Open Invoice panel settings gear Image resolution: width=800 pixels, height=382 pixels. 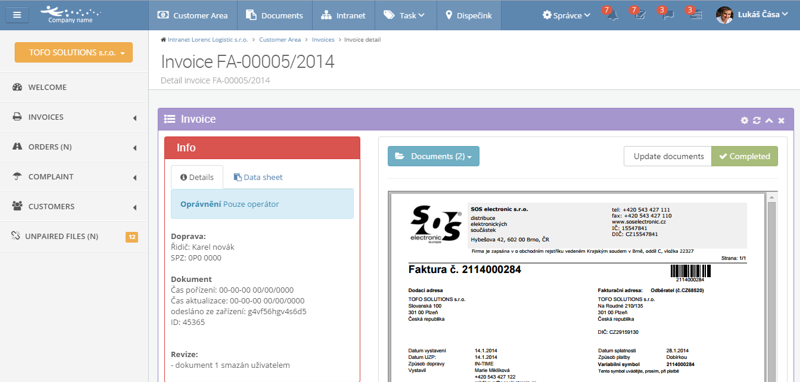[744, 120]
